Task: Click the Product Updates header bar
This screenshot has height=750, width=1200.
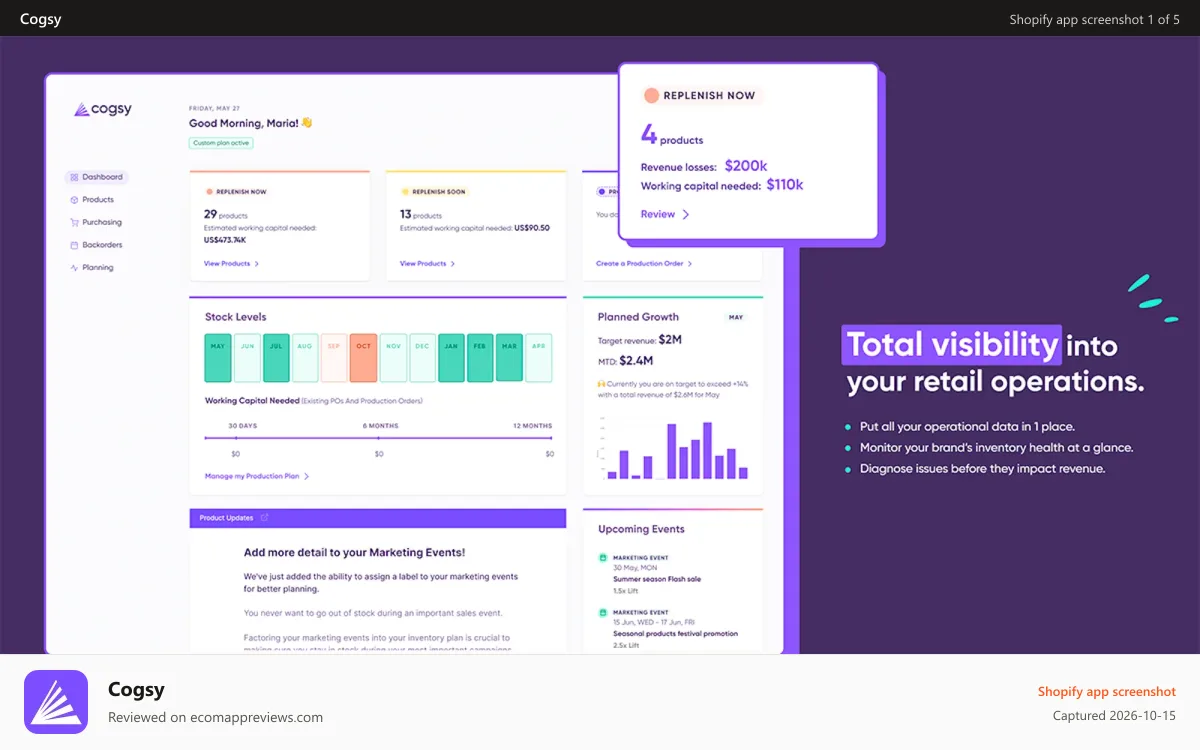Action: (x=378, y=518)
